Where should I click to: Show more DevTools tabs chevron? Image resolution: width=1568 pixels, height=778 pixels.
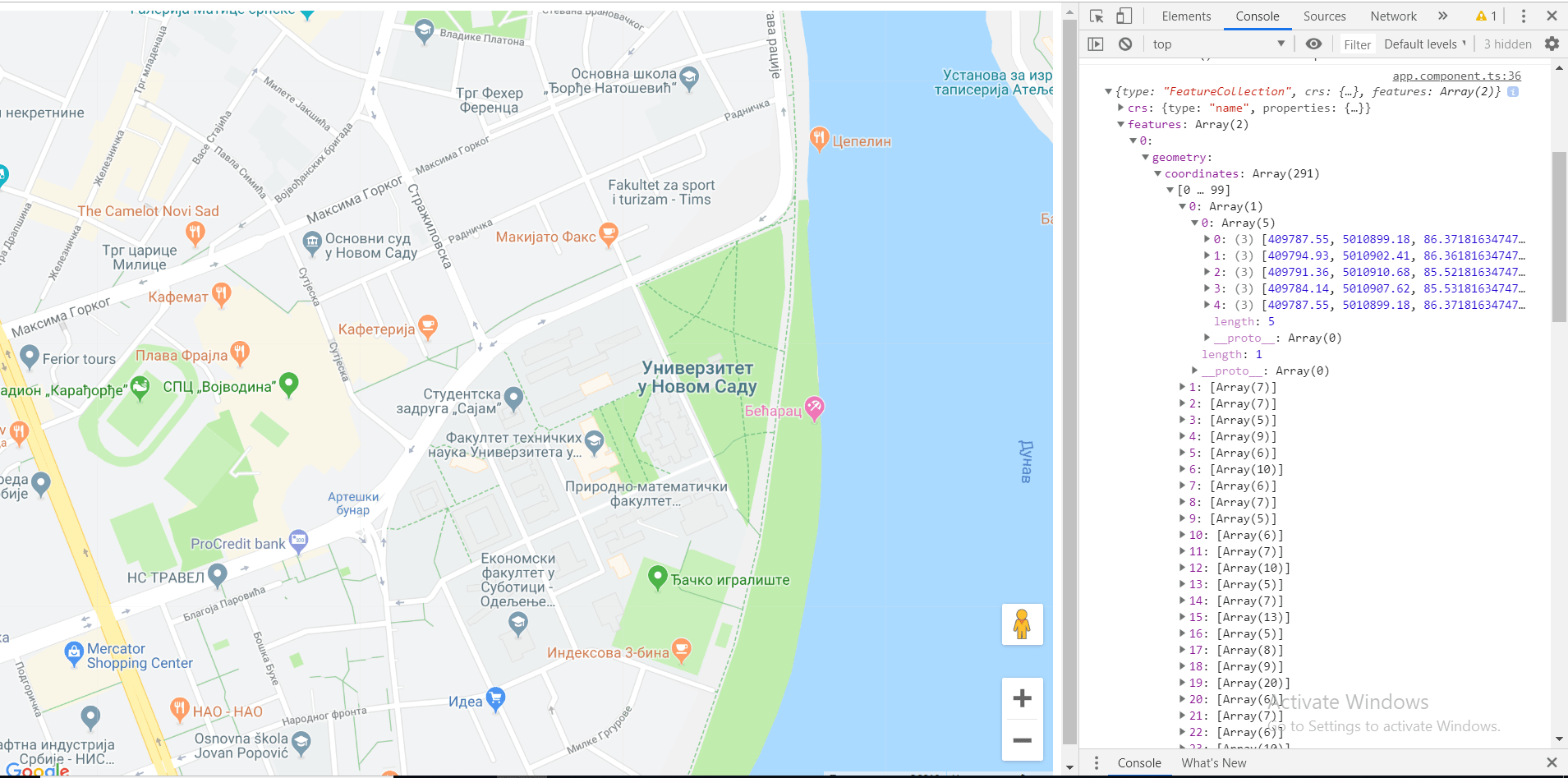1443,16
